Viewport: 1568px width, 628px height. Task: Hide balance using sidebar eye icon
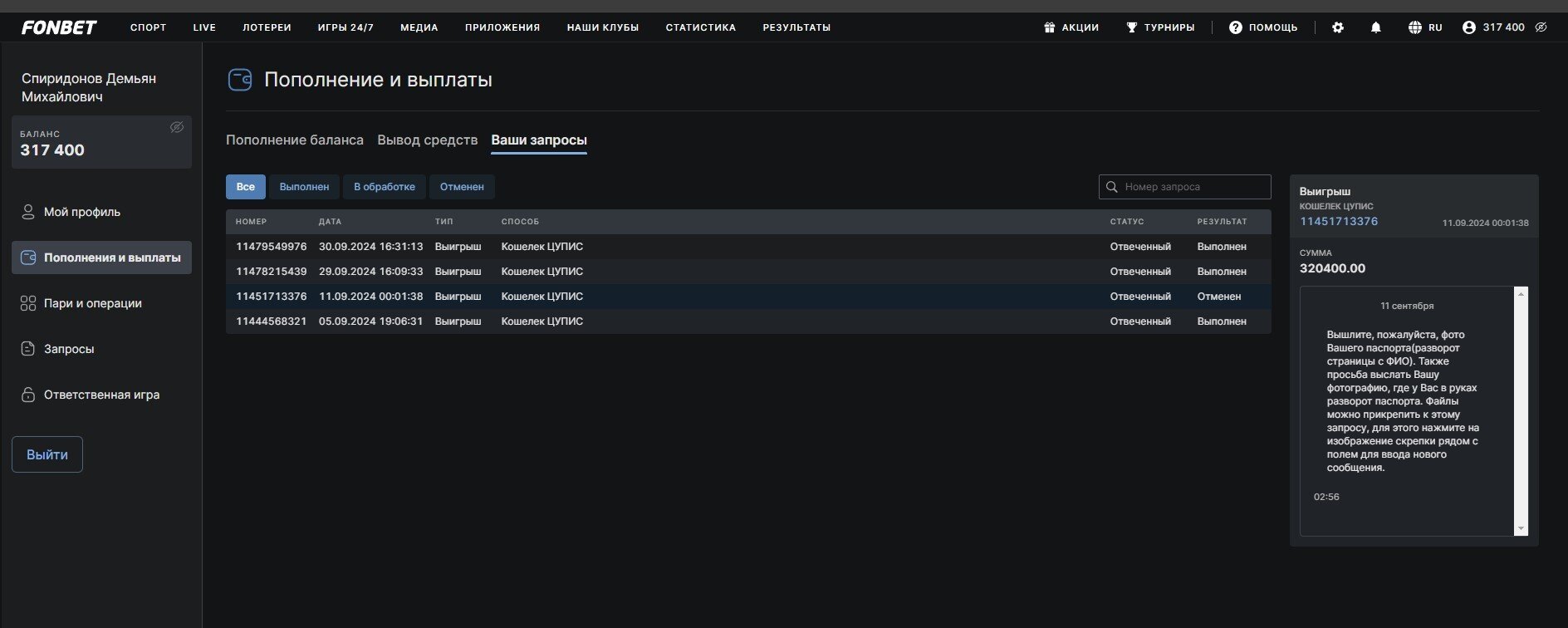[176, 127]
